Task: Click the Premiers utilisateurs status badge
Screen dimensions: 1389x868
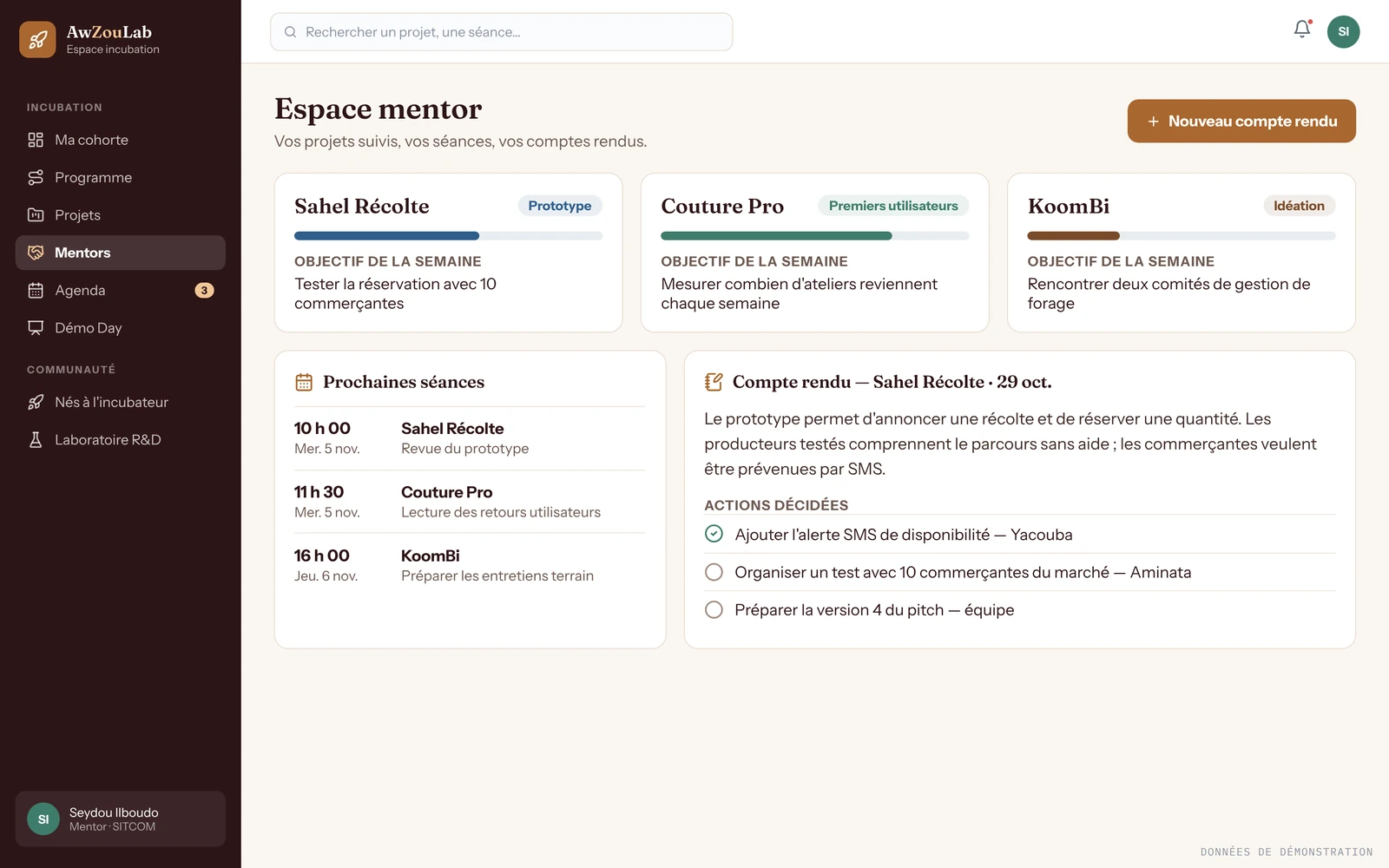Action: [893, 206]
